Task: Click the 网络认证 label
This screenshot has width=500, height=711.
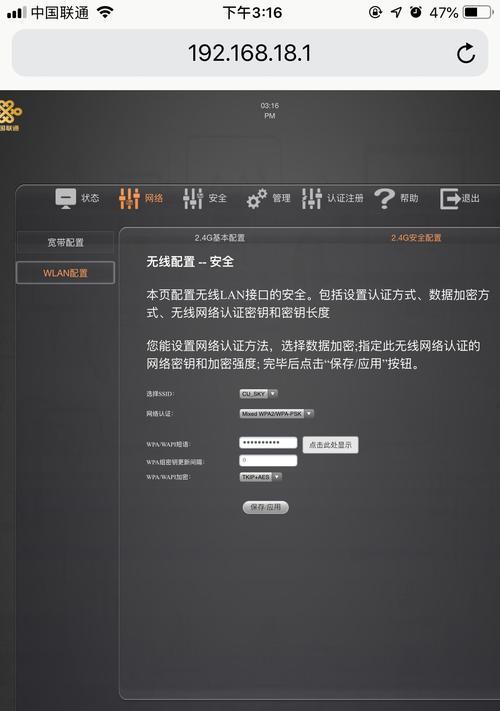Action: 159,414
